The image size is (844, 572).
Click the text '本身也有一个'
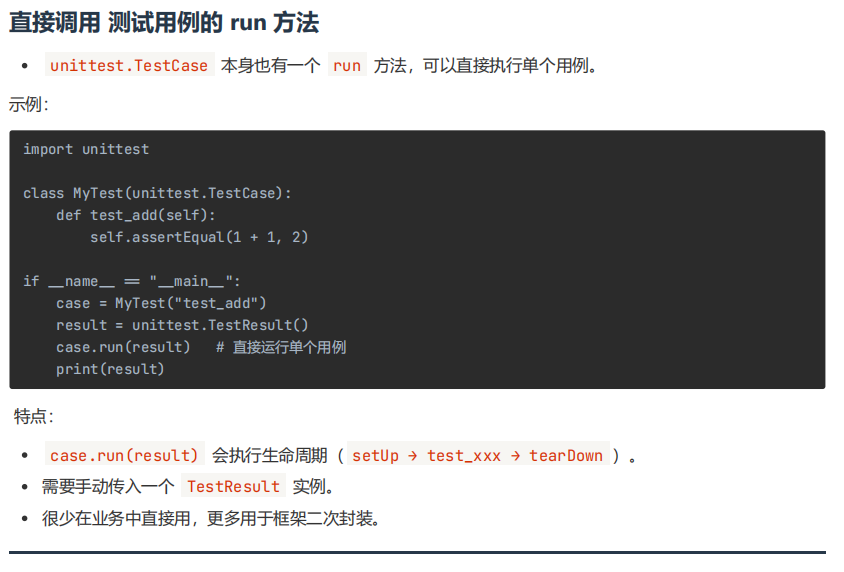pos(271,65)
